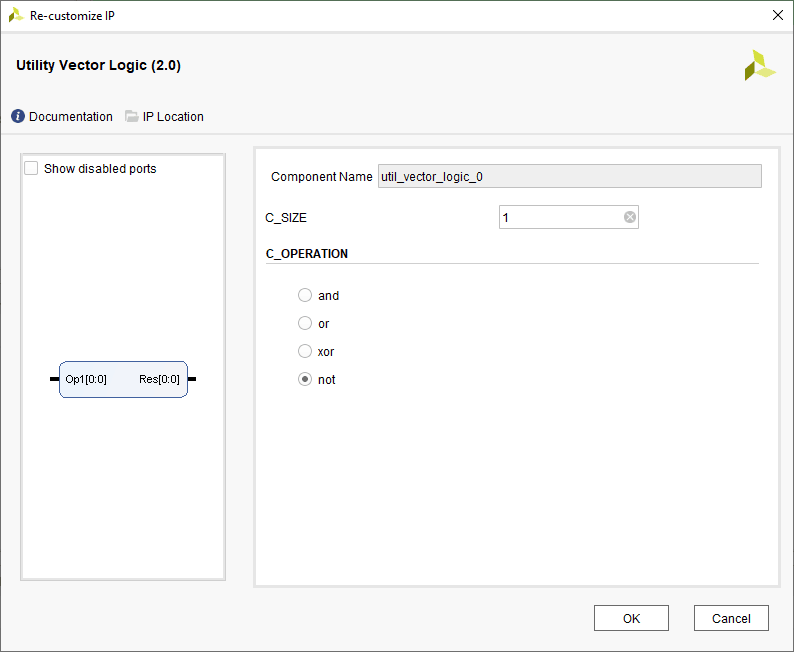
Task: Open the IP Location link
Action: 173,117
